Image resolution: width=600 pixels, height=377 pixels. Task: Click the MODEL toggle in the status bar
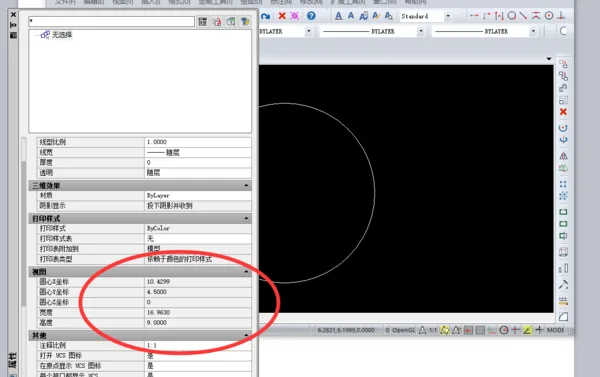tap(555, 330)
